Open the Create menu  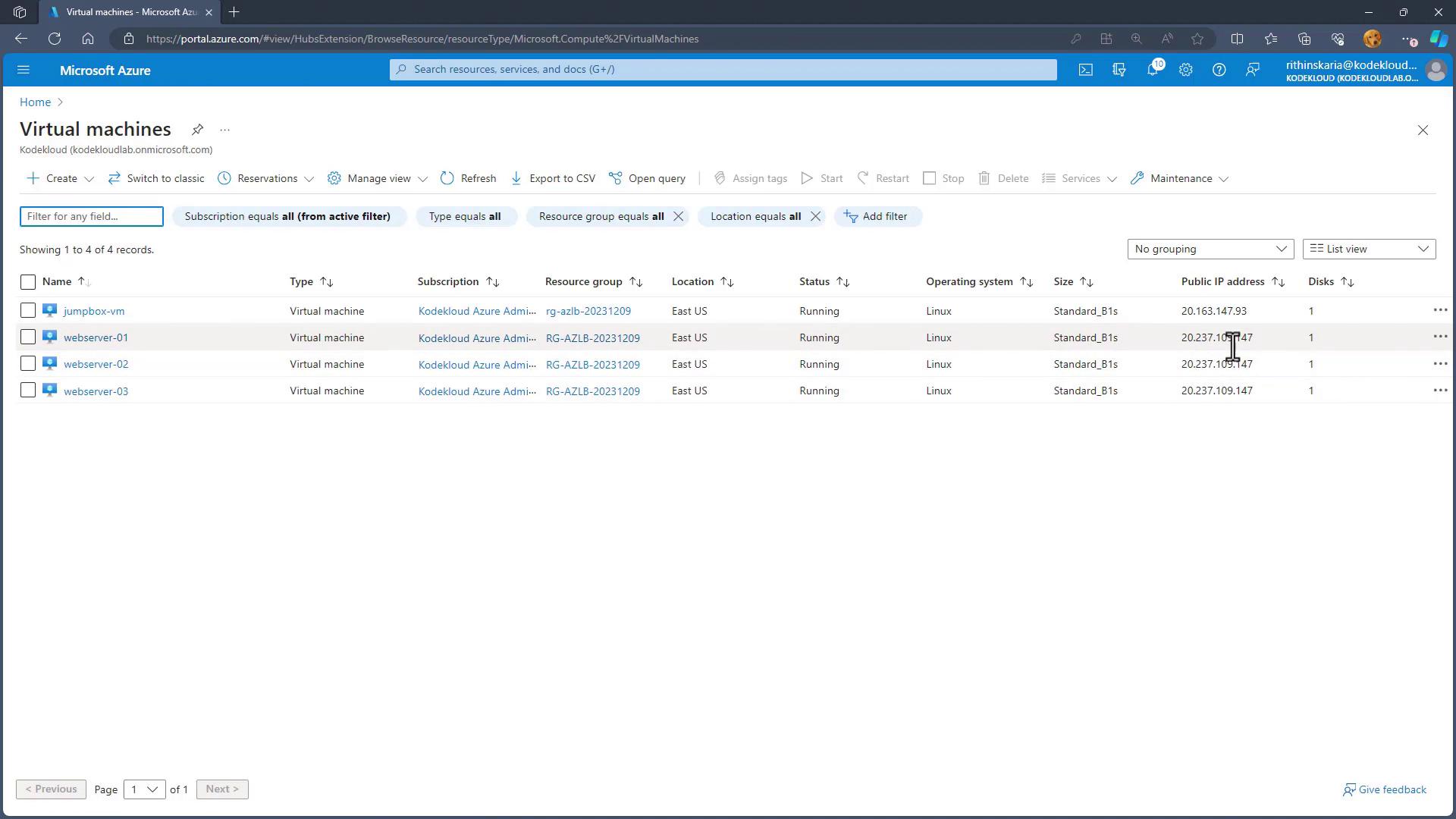click(x=61, y=178)
